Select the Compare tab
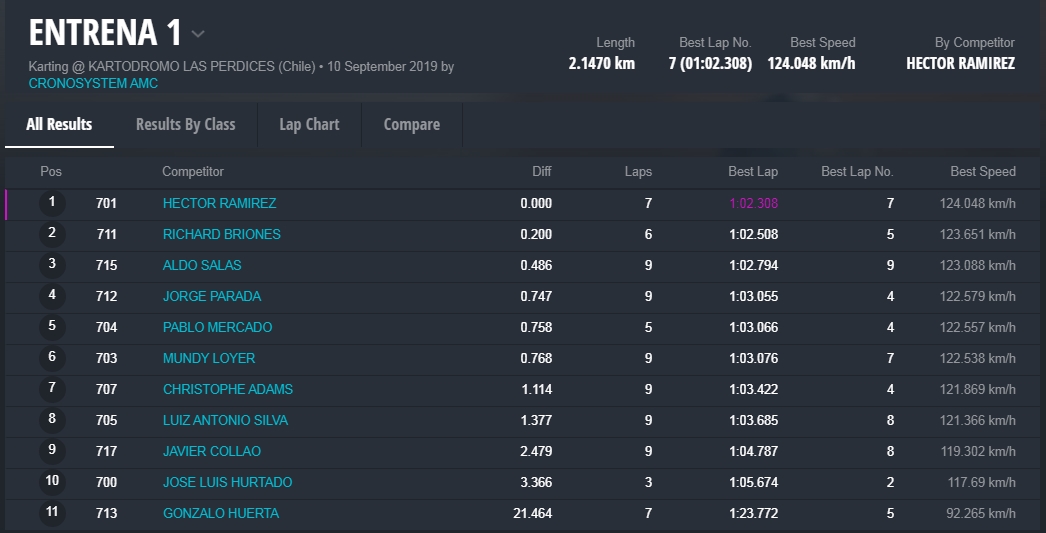 [411, 124]
